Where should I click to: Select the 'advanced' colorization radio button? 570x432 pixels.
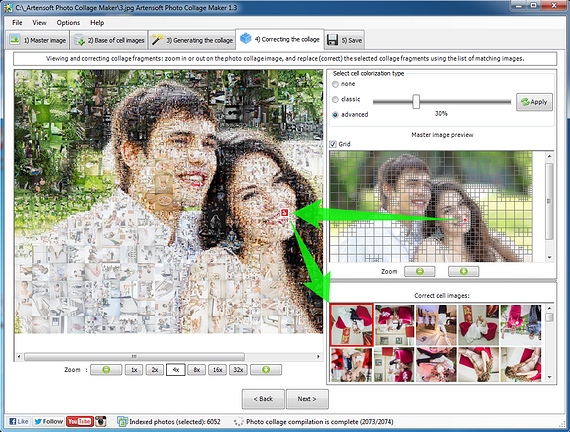pyautogui.click(x=335, y=115)
